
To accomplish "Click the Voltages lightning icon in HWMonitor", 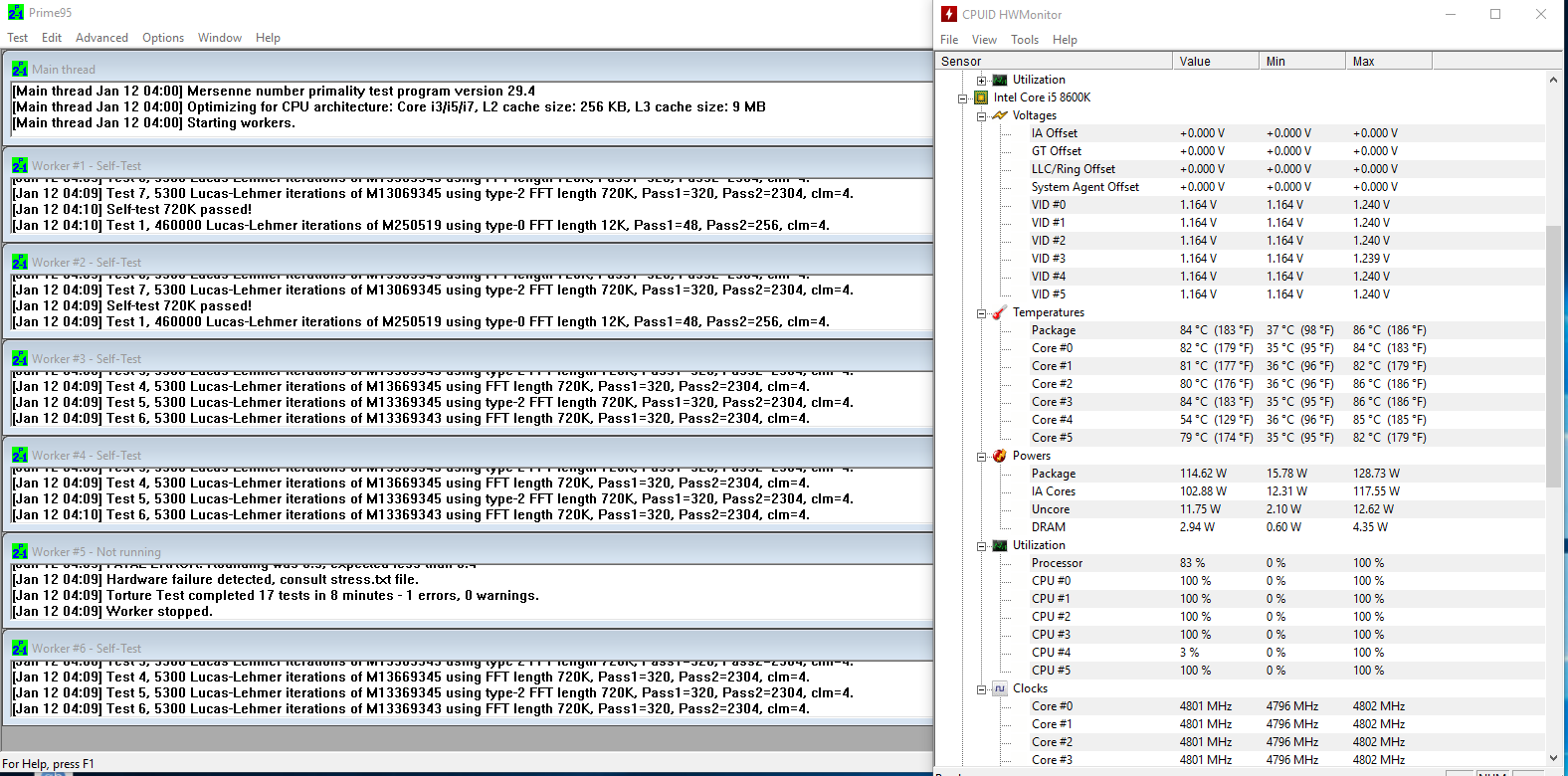I will [1000, 115].
